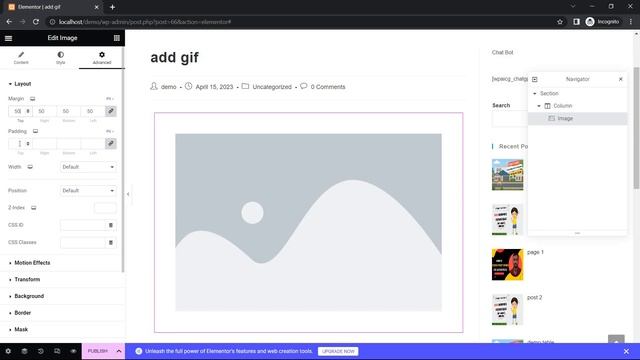Image resolution: width=640 pixels, height=360 pixels.
Task: Expand the Background section
Action: click(61, 296)
